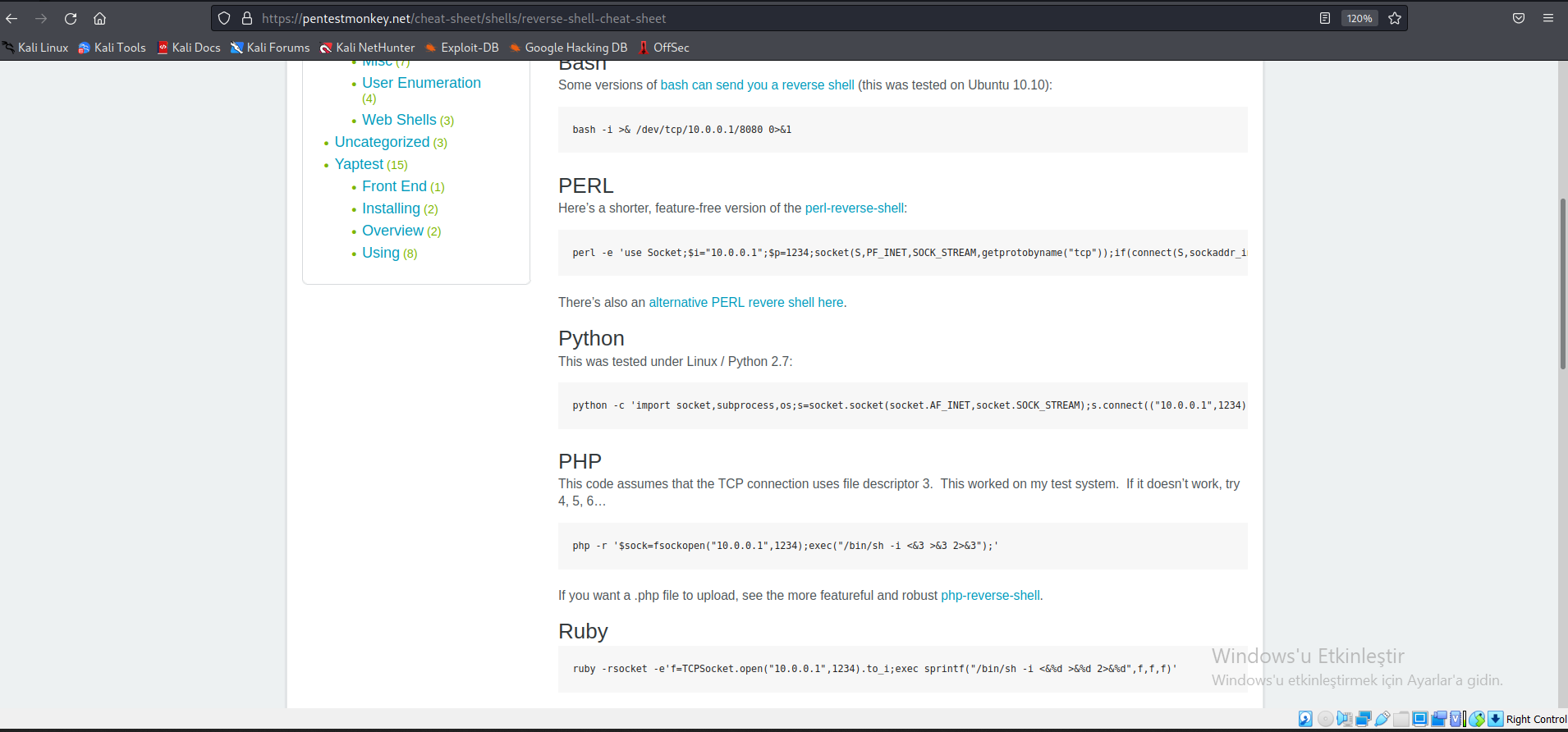This screenshot has width=1568, height=732.
Task: Click the PHP section heading
Action: coord(580,461)
